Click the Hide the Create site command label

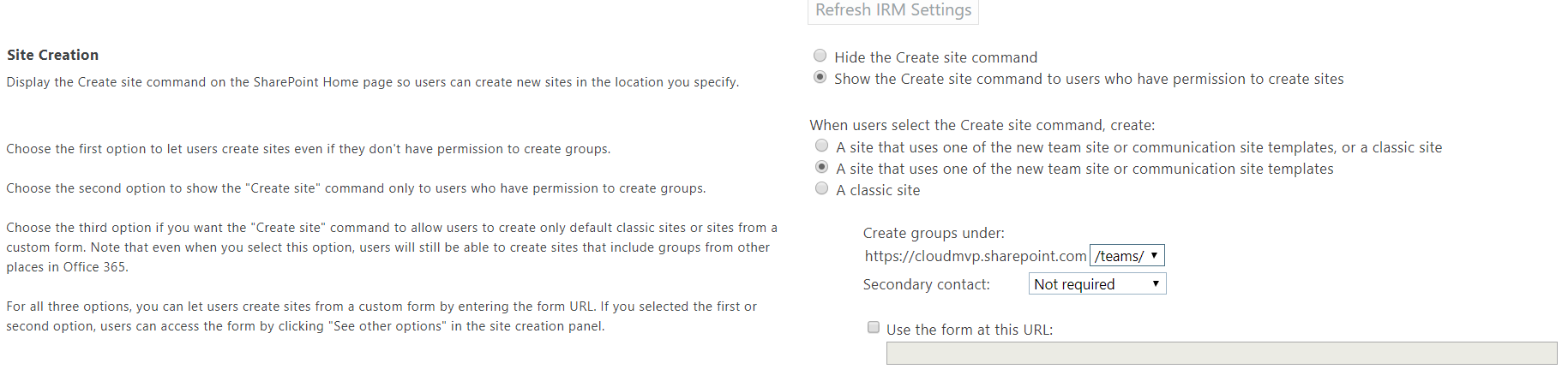[936, 57]
